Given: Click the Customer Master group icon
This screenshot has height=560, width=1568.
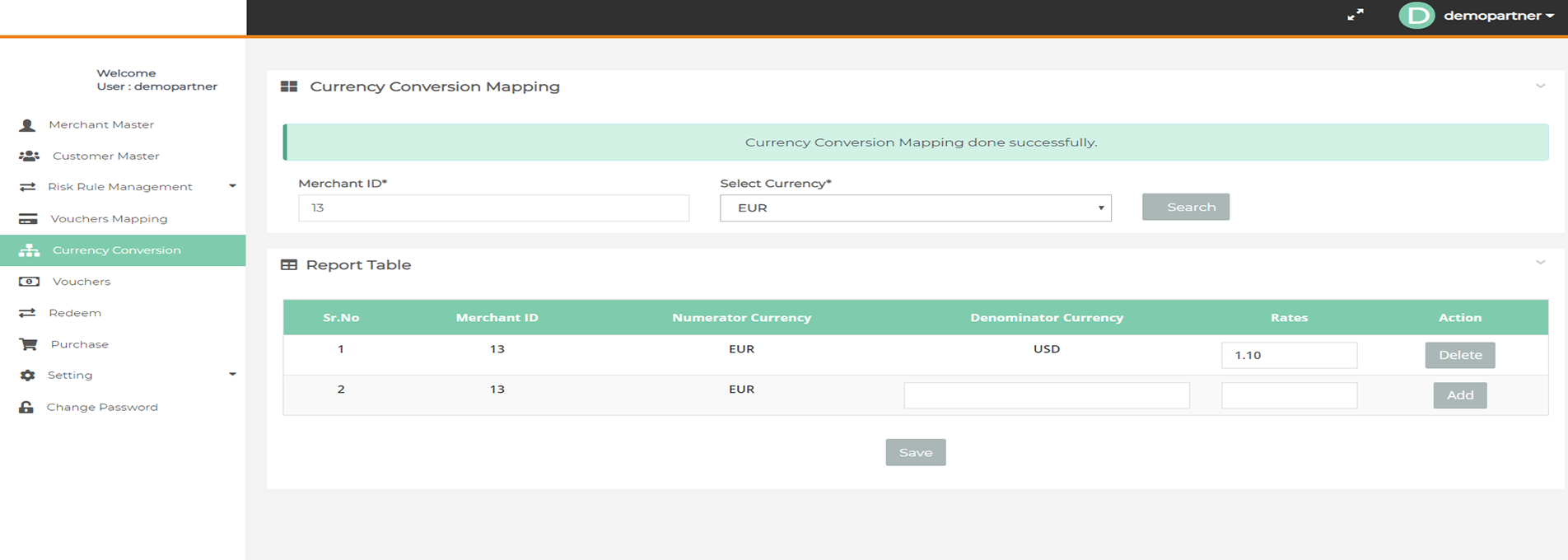Looking at the screenshot, I should tap(29, 156).
